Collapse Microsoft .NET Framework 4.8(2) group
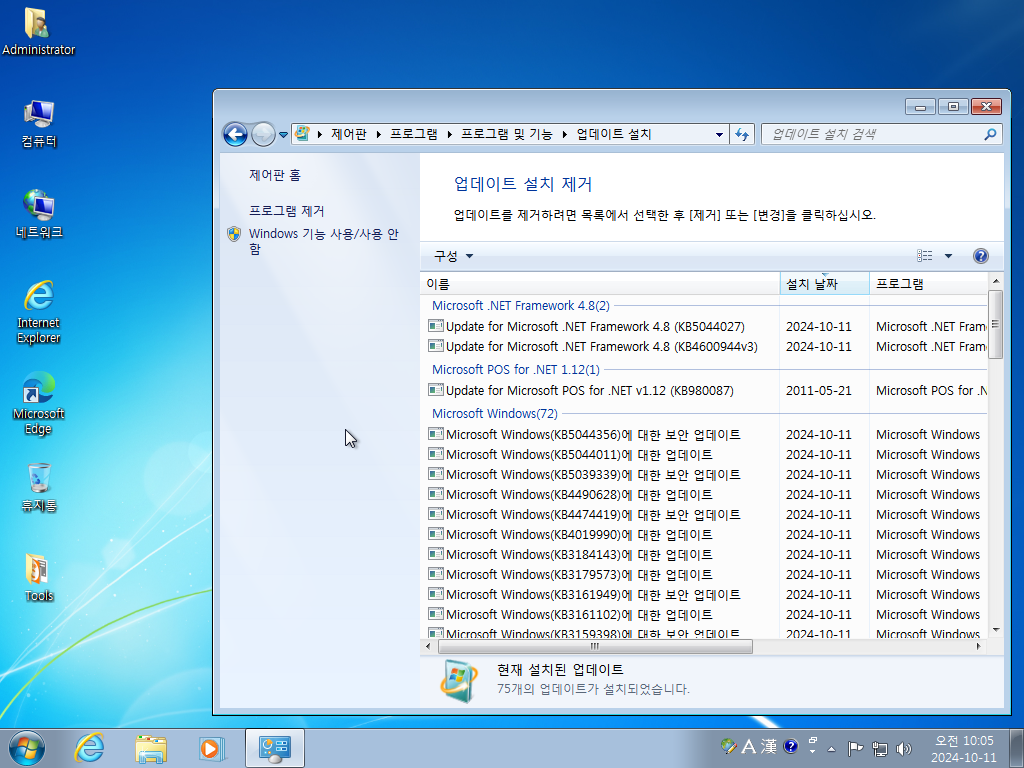Screen dimensions: 1024x768 (x=520, y=306)
